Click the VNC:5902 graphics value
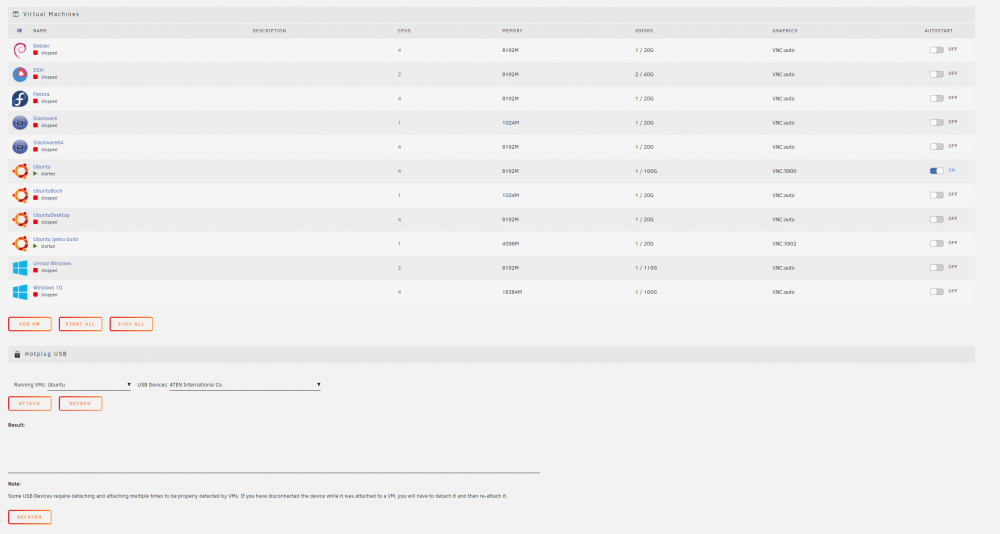1000x534 pixels. pos(784,244)
